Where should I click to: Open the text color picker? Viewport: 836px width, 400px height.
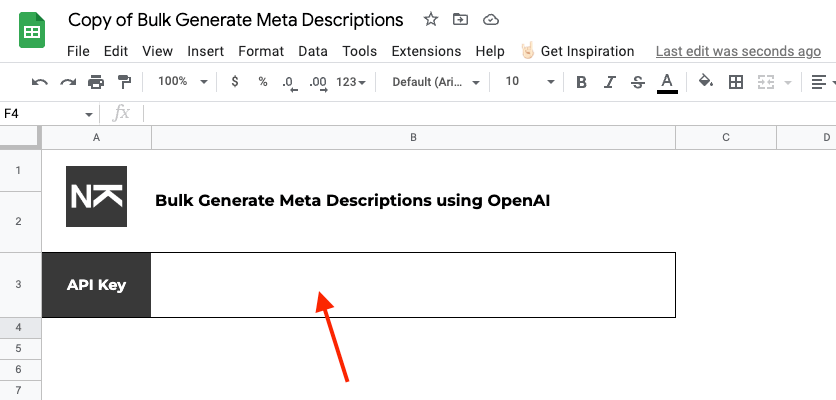pyautogui.click(x=667, y=82)
